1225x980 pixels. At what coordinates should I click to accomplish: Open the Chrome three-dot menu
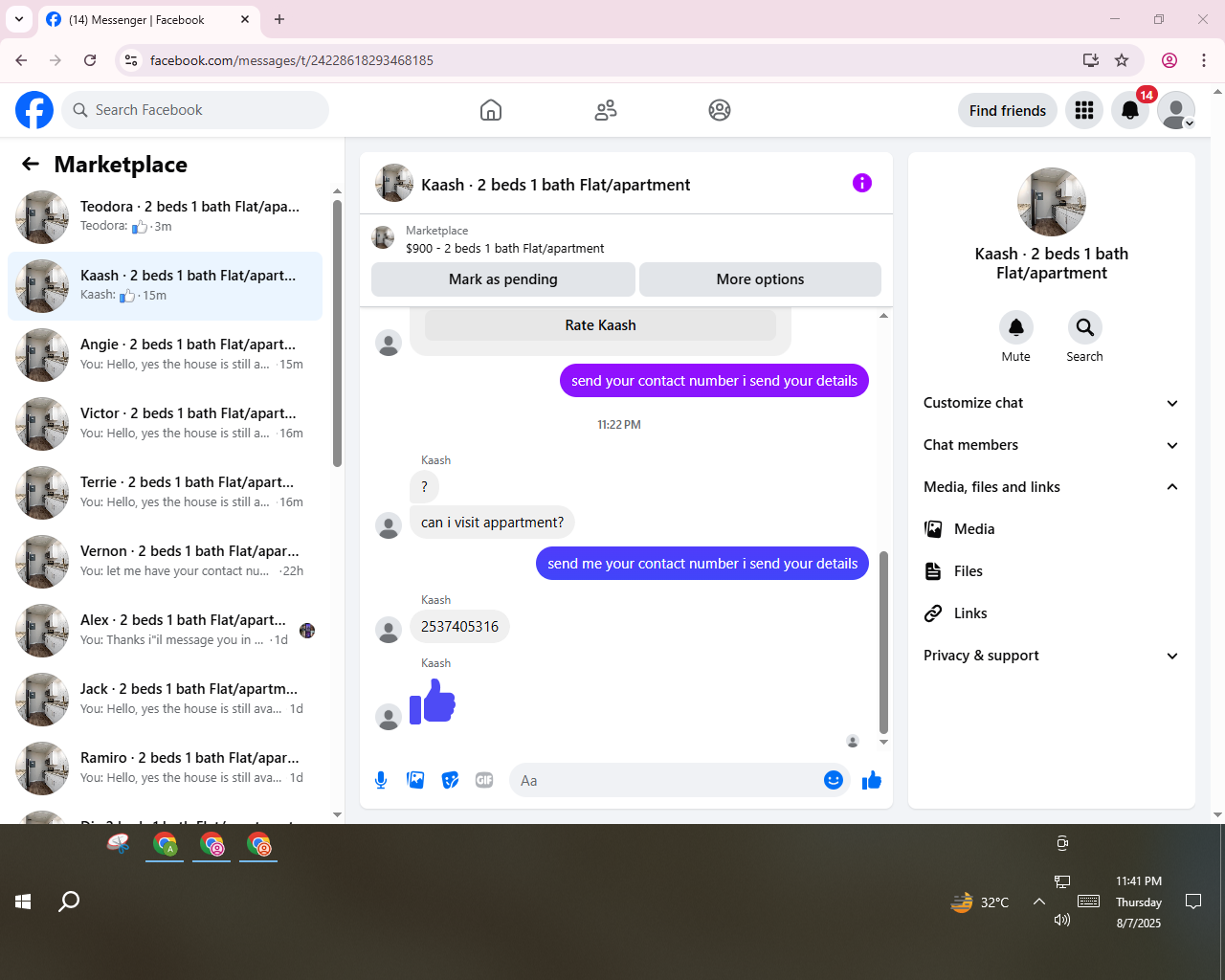tap(1204, 60)
